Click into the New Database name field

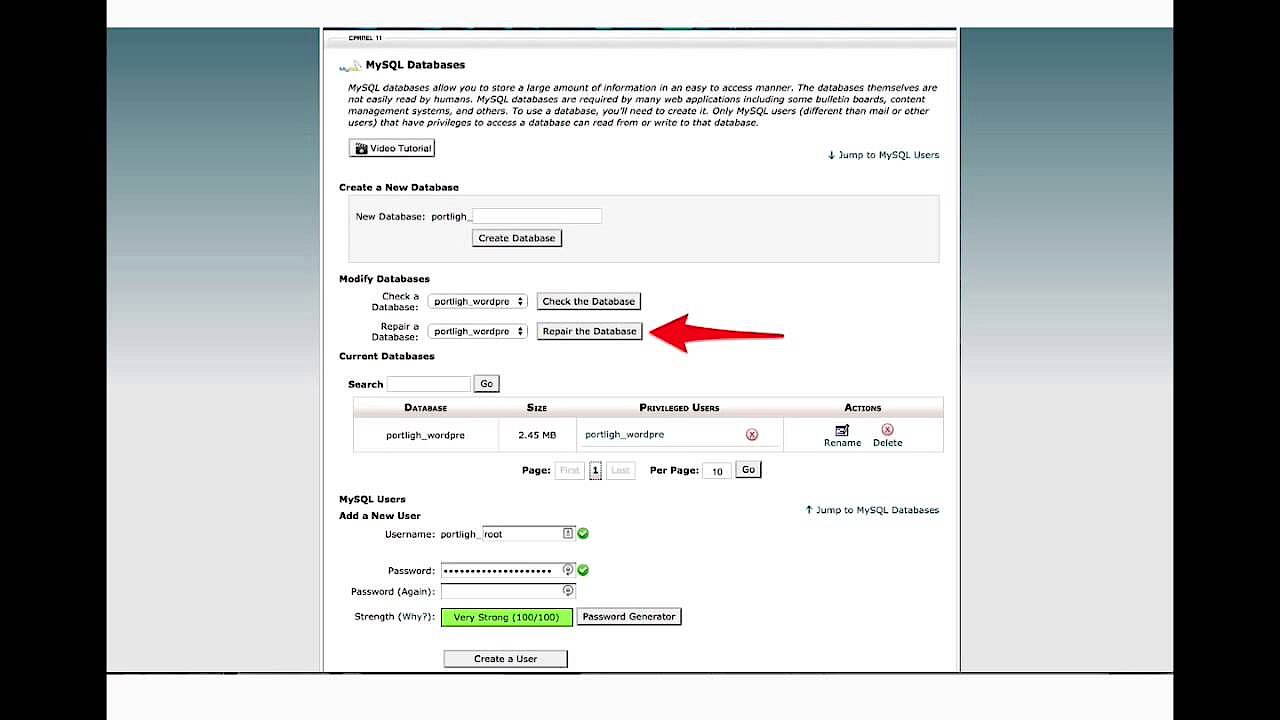537,216
